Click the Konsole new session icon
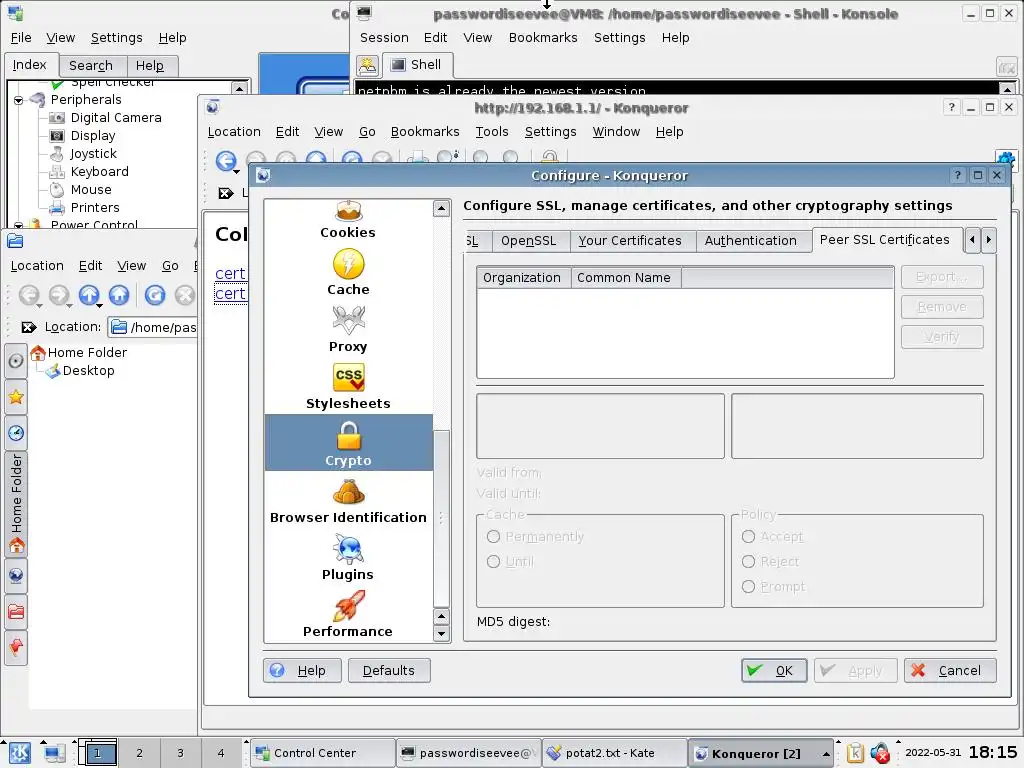 pos(368,65)
